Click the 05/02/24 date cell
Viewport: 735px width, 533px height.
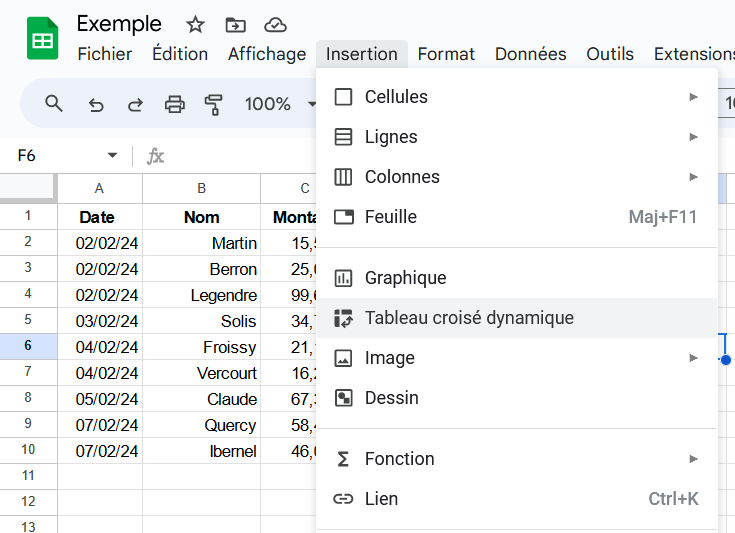100,399
